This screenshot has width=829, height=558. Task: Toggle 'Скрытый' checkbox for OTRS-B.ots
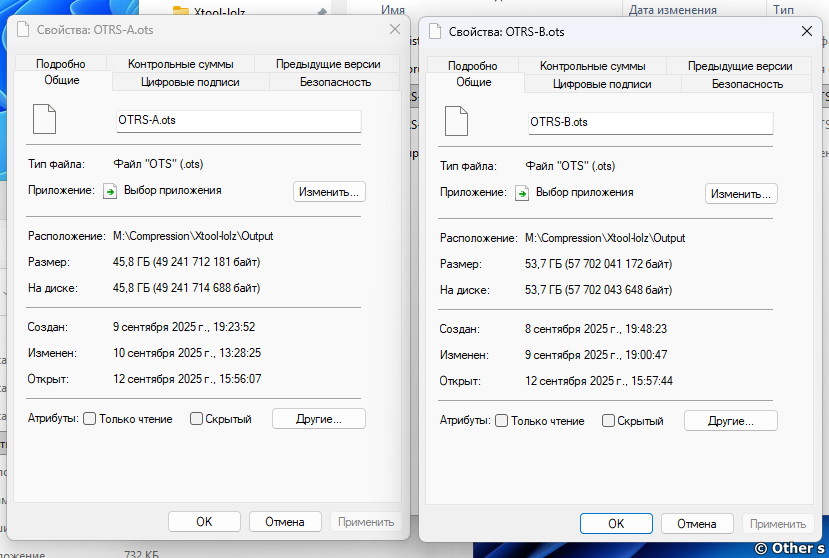coord(608,421)
